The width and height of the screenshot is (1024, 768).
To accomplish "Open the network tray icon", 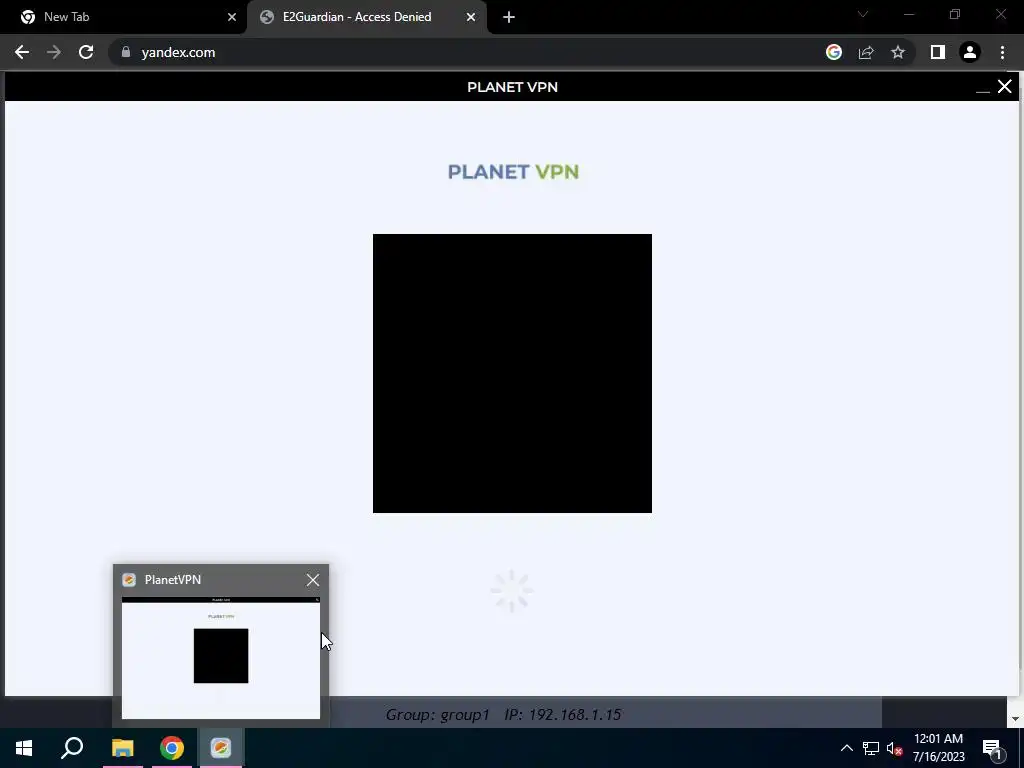I will click(x=871, y=748).
